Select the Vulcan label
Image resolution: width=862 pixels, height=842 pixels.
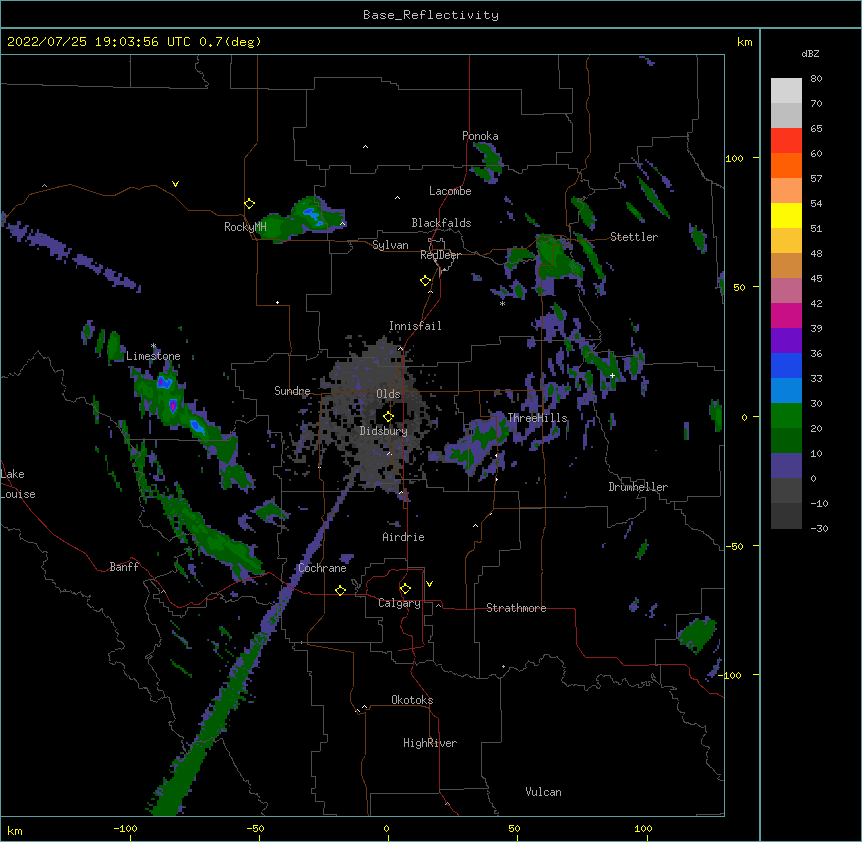pos(543,792)
